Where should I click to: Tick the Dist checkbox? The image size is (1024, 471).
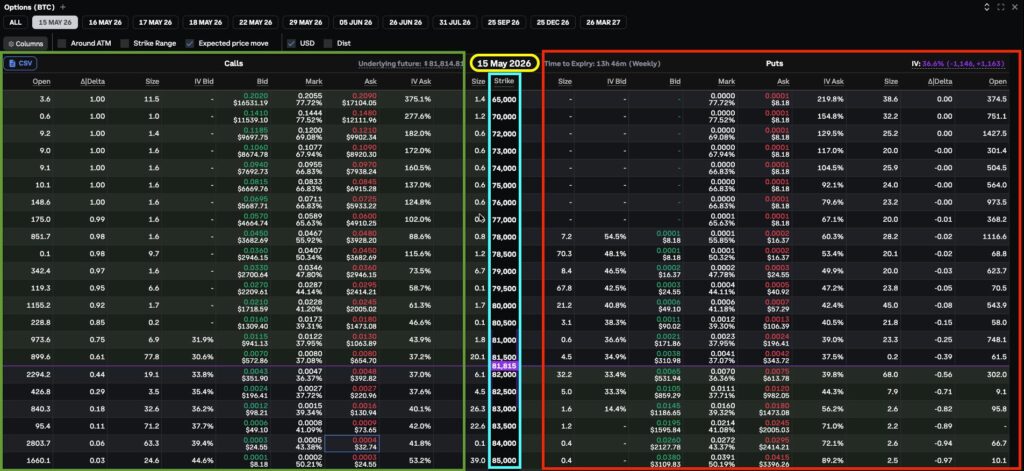coord(328,43)
